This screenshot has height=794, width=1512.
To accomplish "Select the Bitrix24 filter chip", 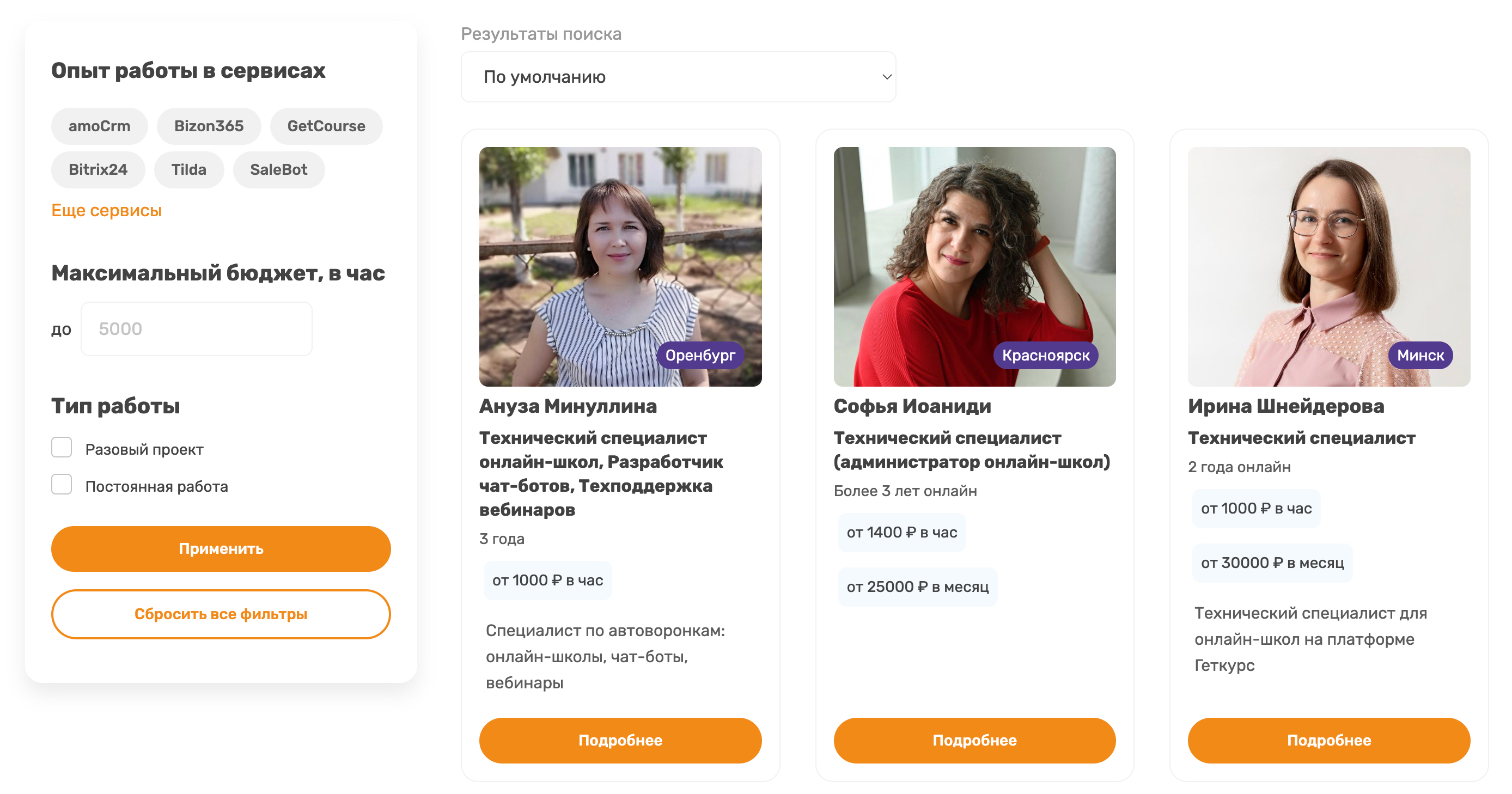I will pyautogui.click(x=97, y=169).
